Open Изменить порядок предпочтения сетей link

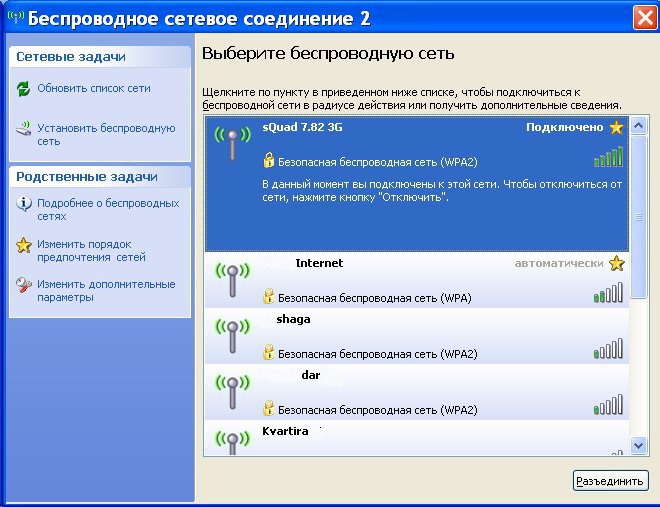[x=91, y=251]
